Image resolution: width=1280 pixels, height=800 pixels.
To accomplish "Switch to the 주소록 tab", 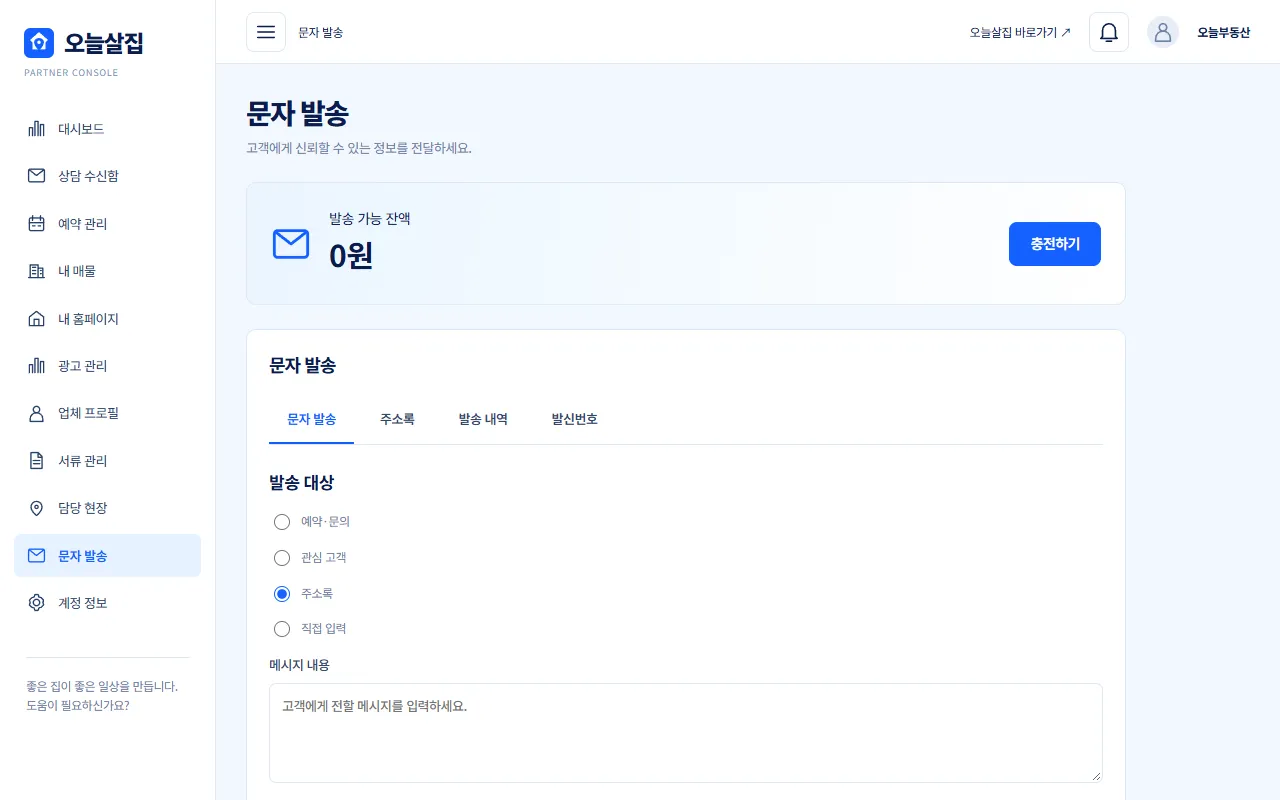I will 397,420.
